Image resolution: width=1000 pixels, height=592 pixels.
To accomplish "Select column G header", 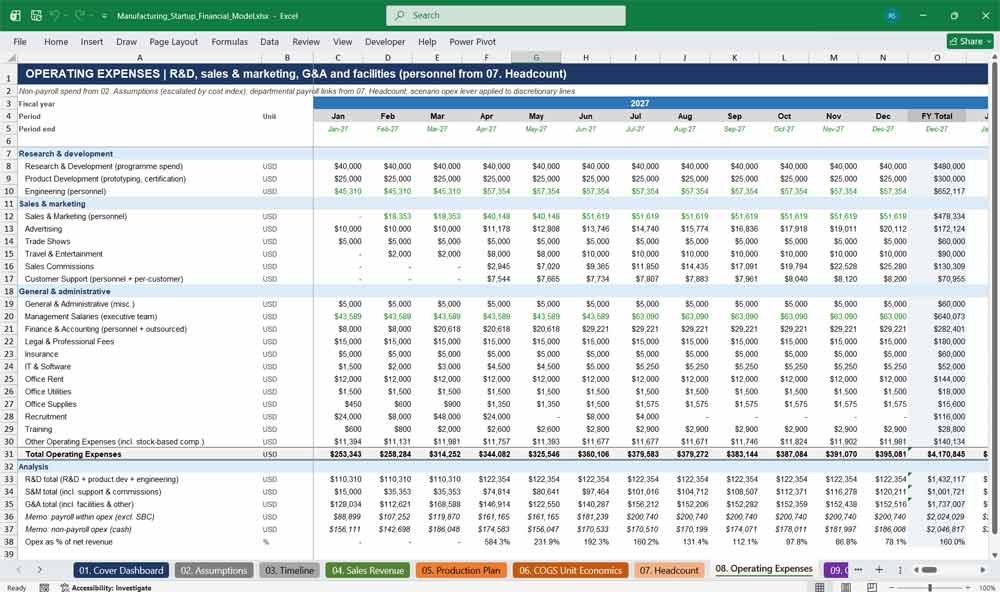I will click(x=536, y=57).
